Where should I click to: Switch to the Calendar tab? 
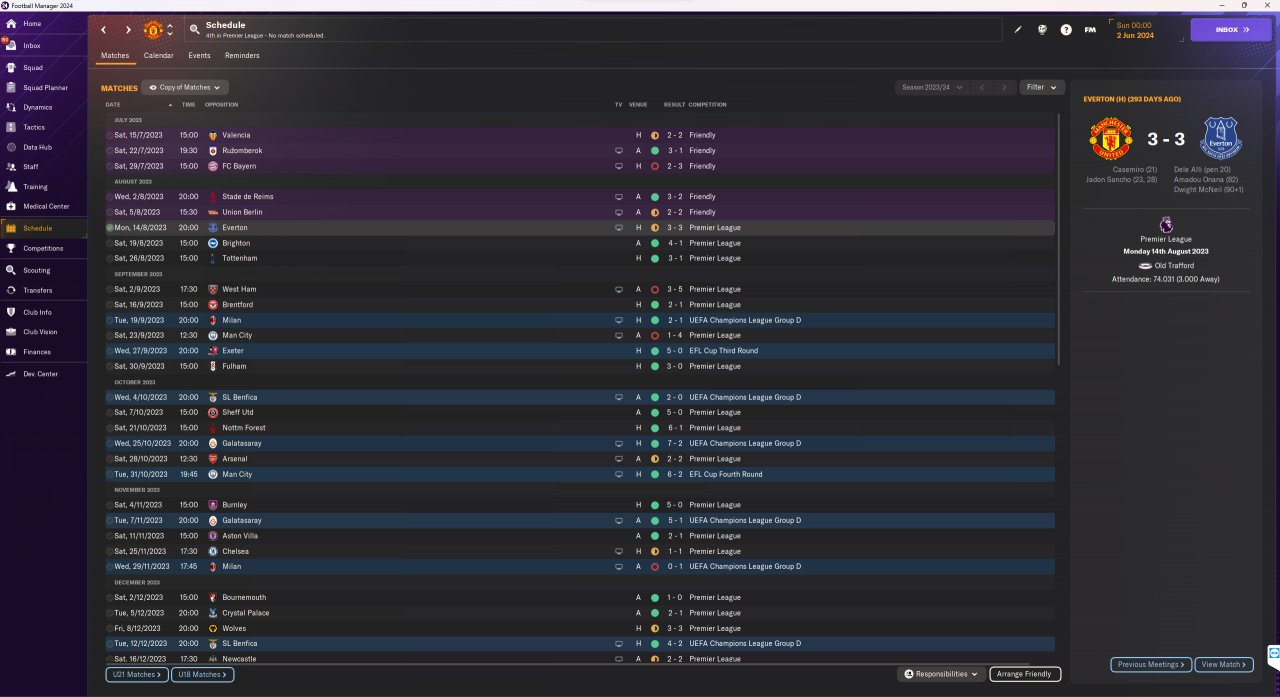[x=158, y=56]
